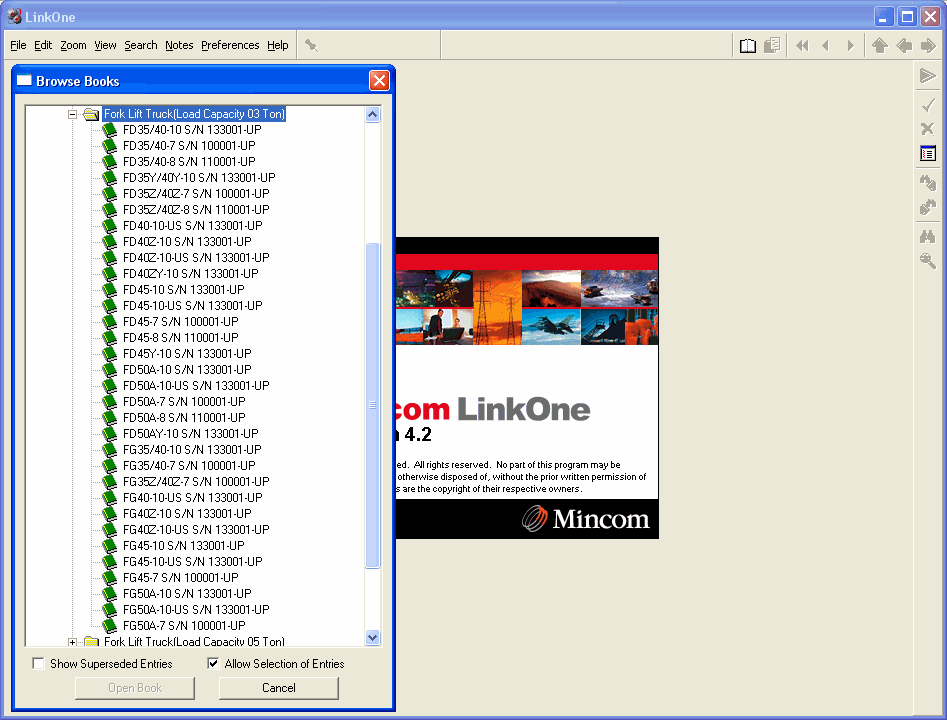Image resolution: width=947 pixels, height=720 pixels.
Task: Click the selection list icon in sidebar
Action: pyautogui.click(x=928, y=153)
